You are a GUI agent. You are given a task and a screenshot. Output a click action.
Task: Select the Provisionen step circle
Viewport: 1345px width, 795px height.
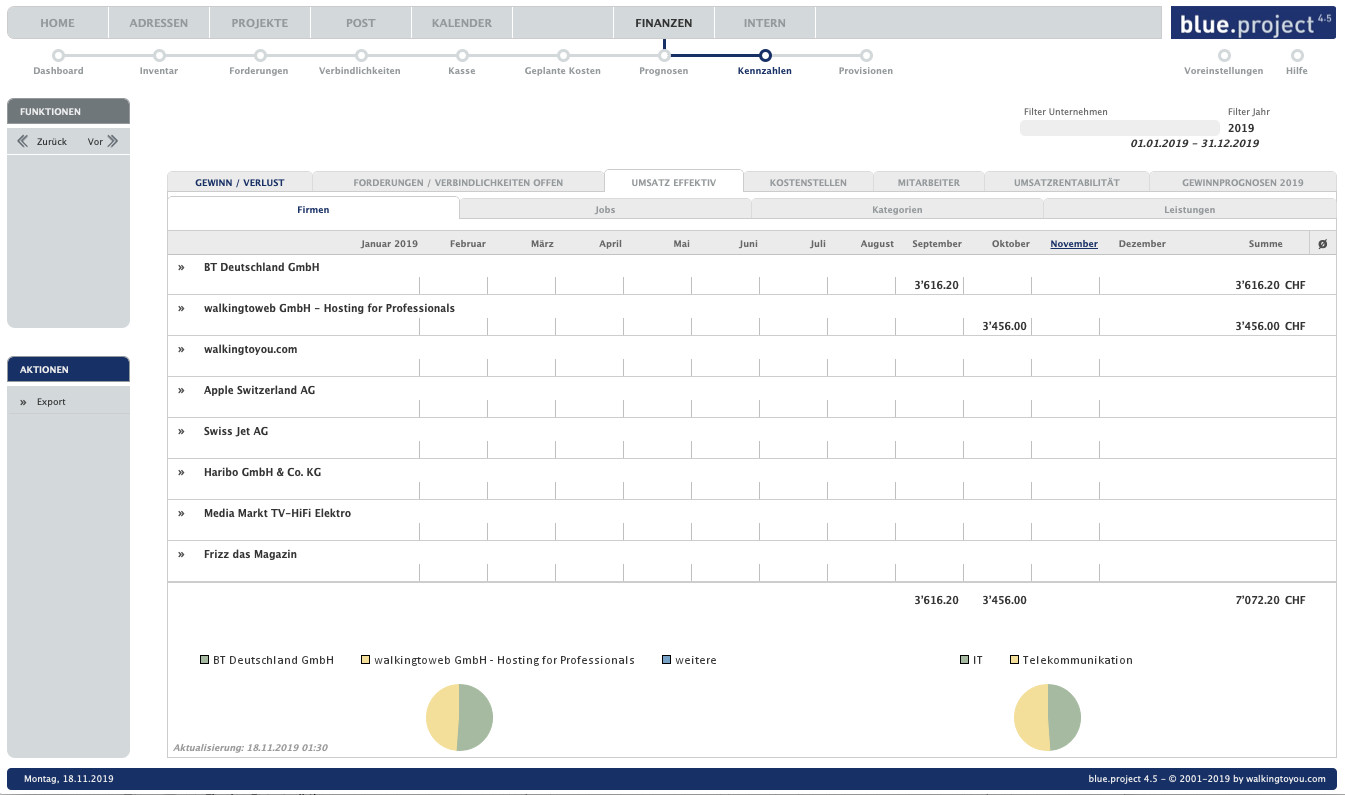[866, 56]
